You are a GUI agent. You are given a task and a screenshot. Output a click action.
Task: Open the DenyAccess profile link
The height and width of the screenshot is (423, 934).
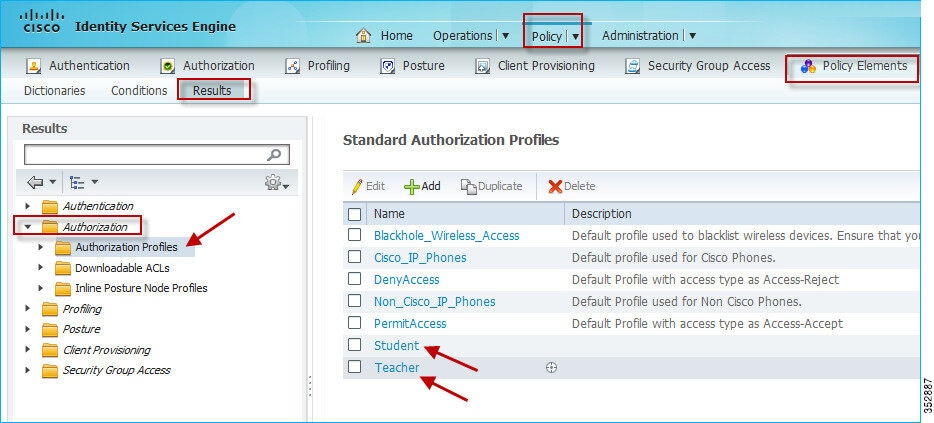tap(406, 279)
